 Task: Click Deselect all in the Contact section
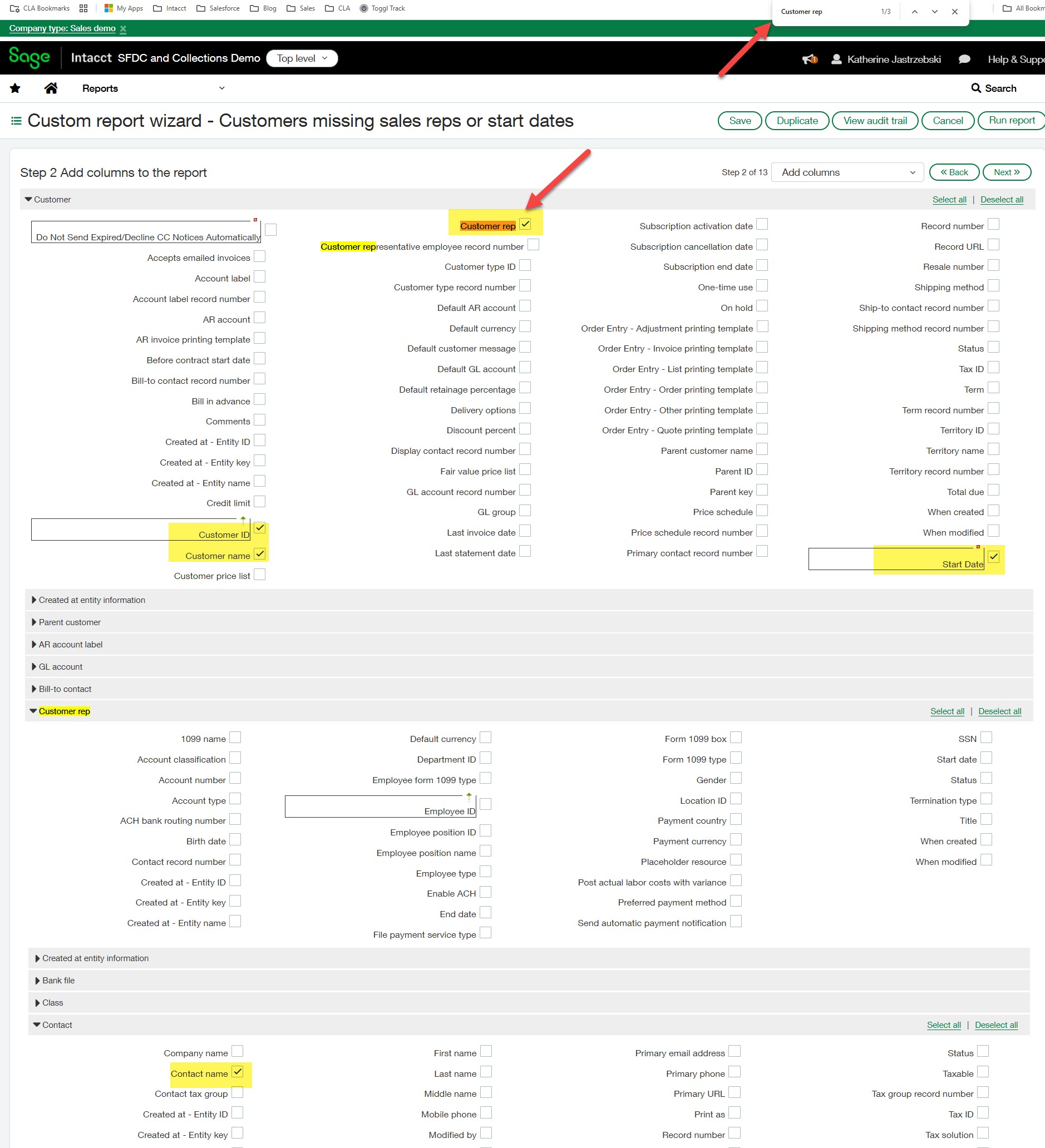point(996,1025)
